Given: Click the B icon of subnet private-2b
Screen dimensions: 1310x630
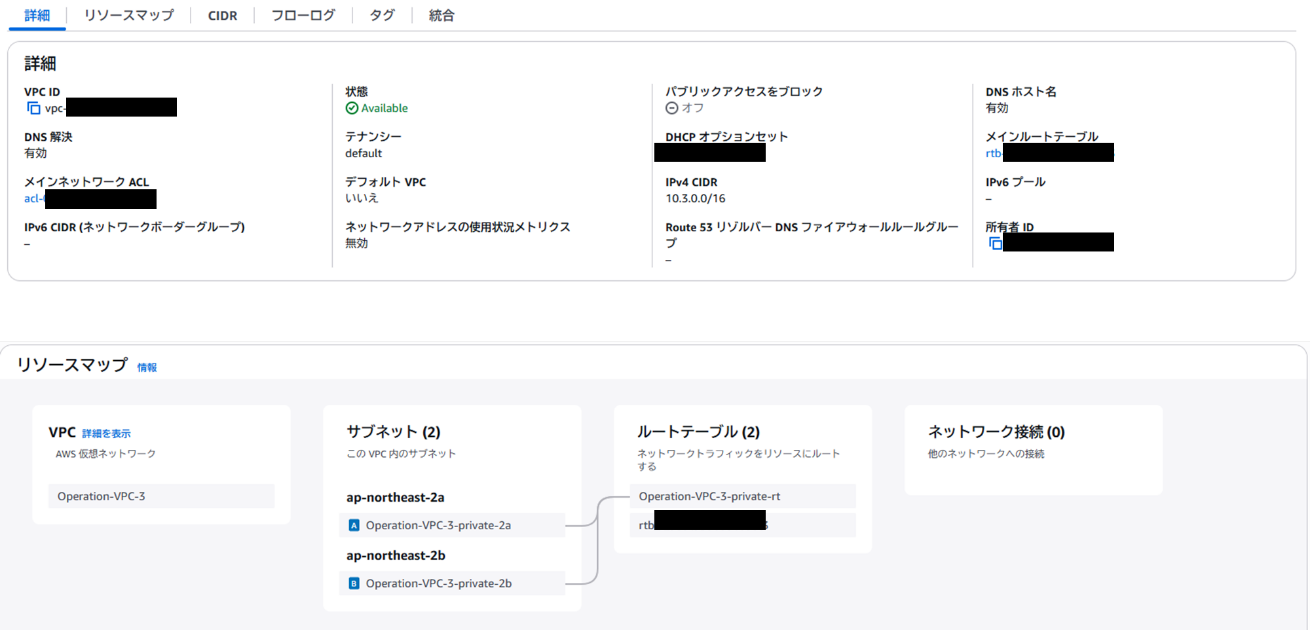Looking at the screenshot, I should [x=353, y=583].
